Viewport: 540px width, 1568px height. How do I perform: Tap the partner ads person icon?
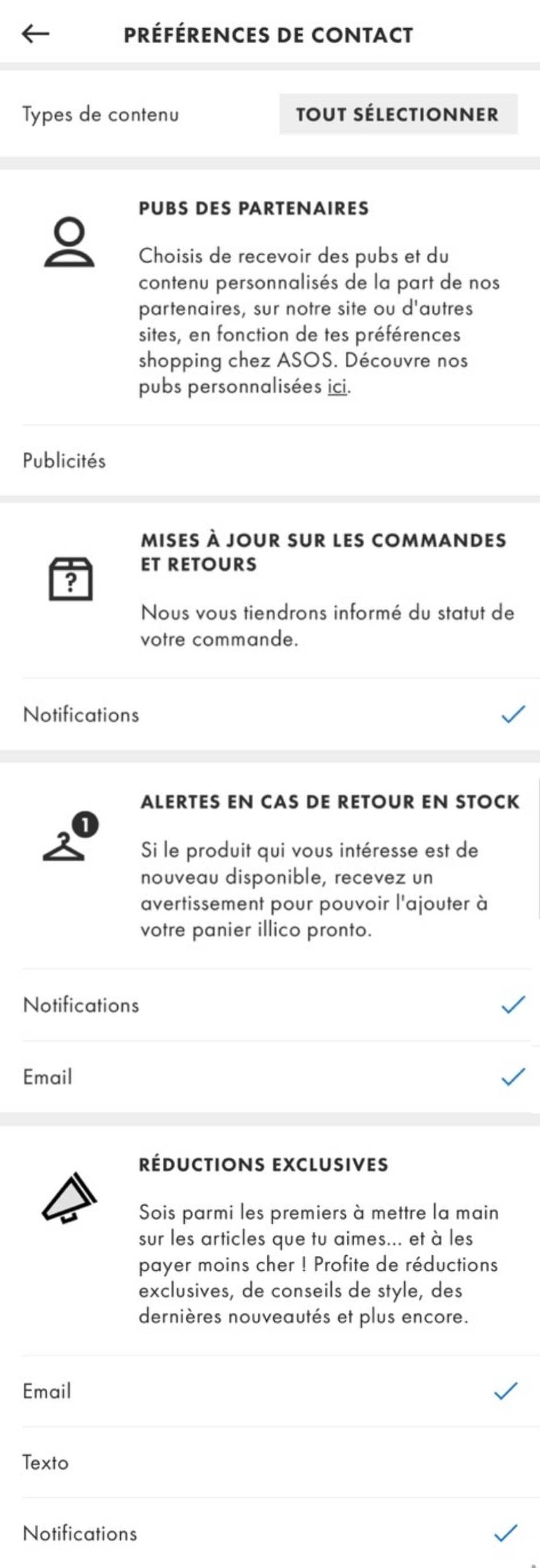coord(70,243)
